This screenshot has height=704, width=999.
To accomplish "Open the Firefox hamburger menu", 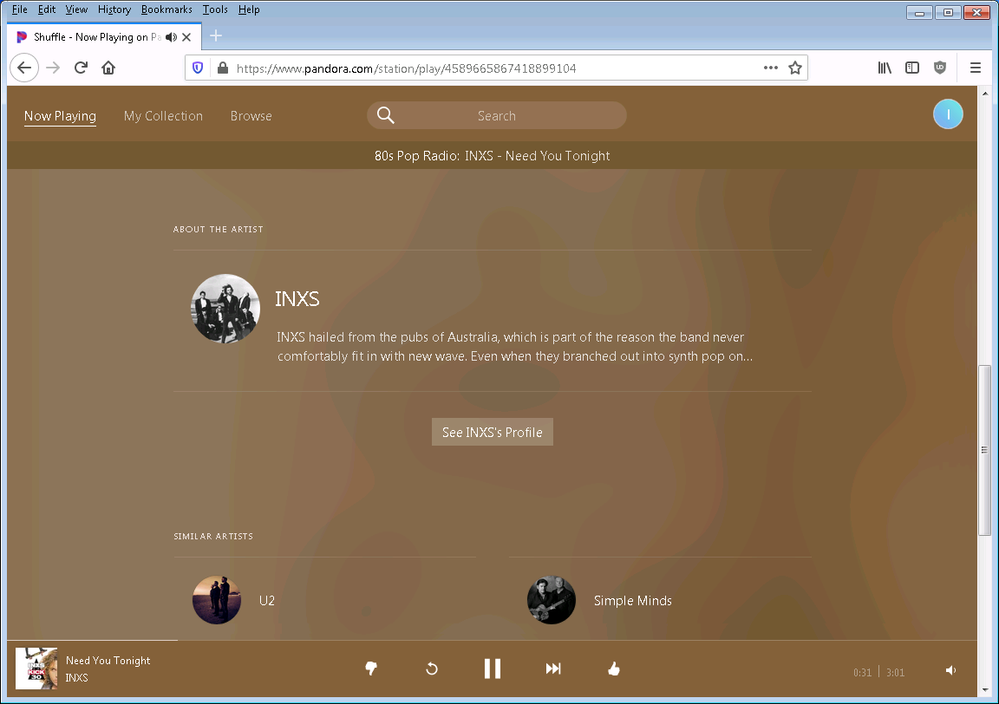I will [975, 68].
